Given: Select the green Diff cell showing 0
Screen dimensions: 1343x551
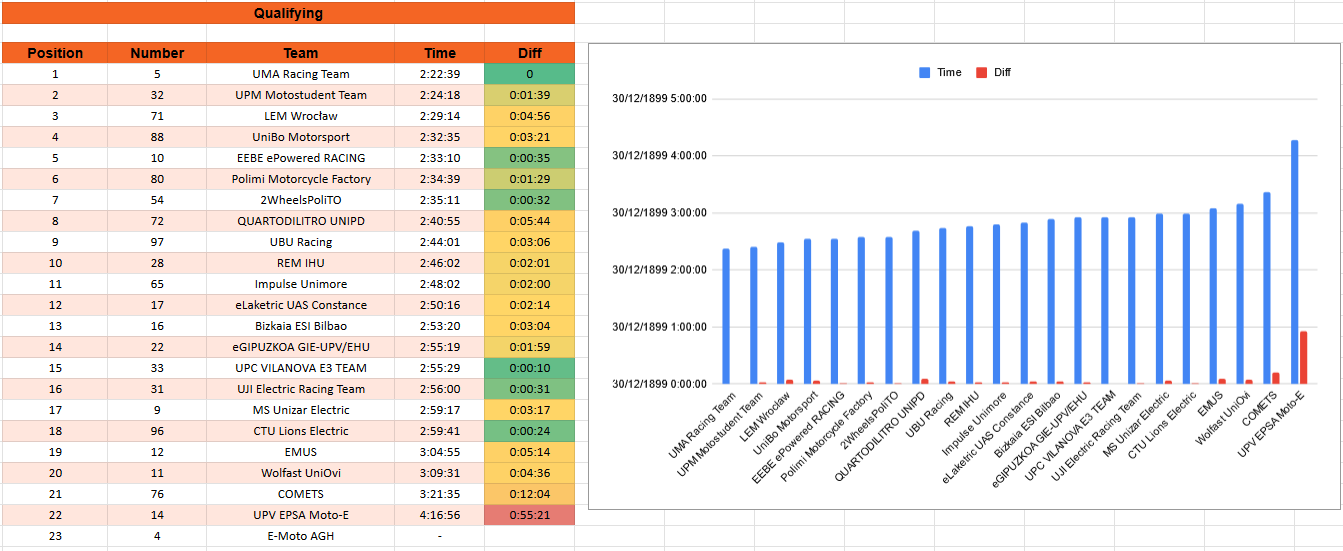Looking at the screenshot, I should [530, 74].
